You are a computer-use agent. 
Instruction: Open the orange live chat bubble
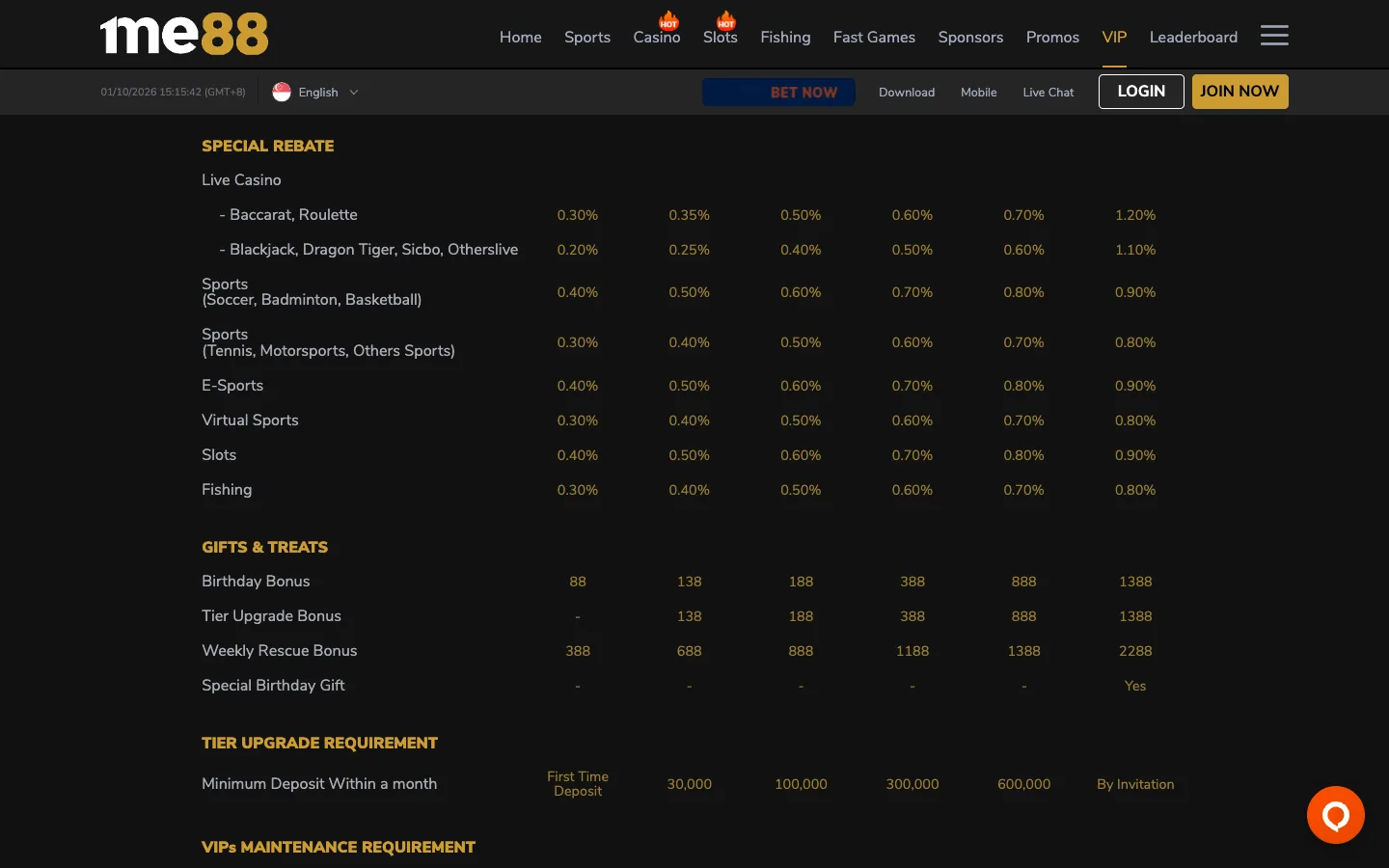(1335, 815)
